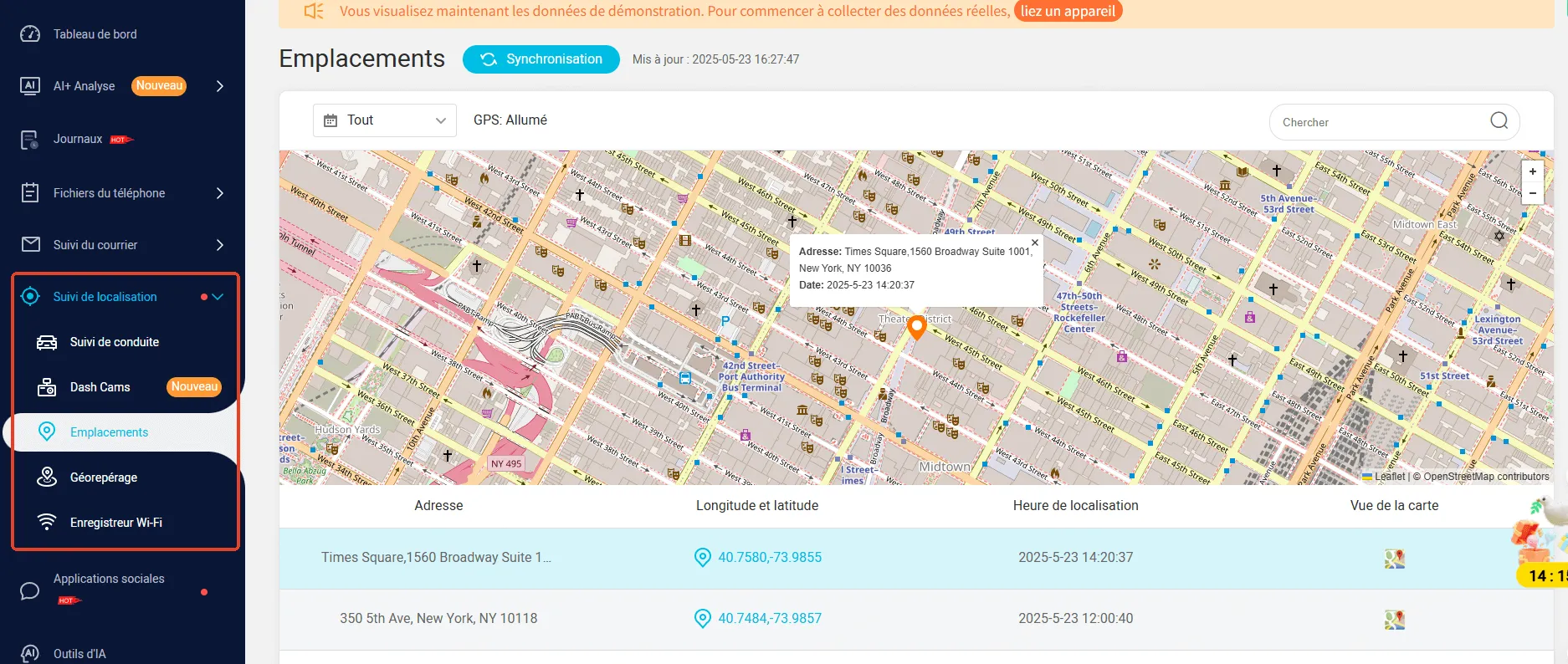Click time 2025-5-23 14:20:37 in table
Image resolution: width=1568 pixels, height=664 pixels.
(1075, 558)
